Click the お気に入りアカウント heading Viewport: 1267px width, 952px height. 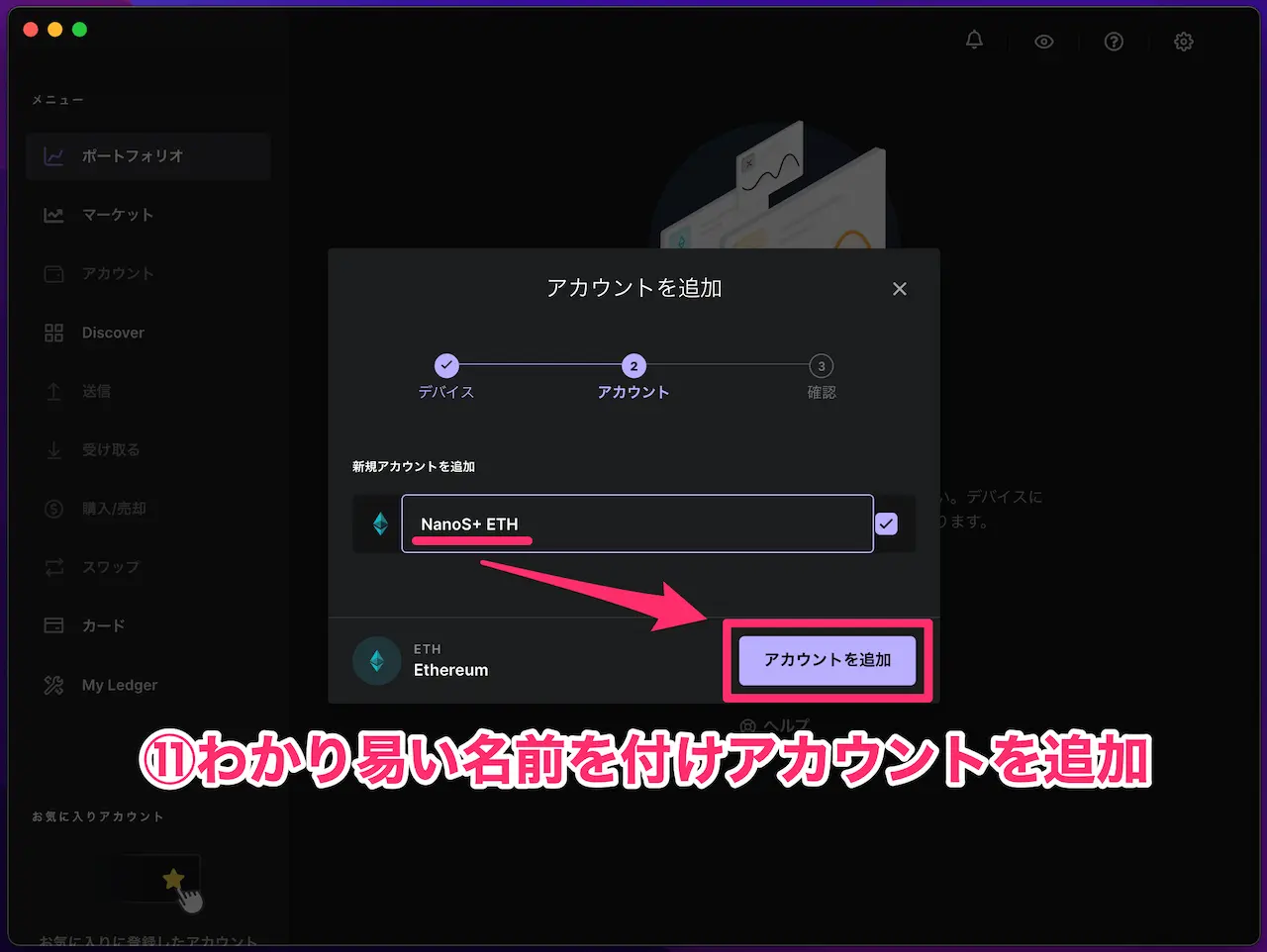click(x=98, y=816)
